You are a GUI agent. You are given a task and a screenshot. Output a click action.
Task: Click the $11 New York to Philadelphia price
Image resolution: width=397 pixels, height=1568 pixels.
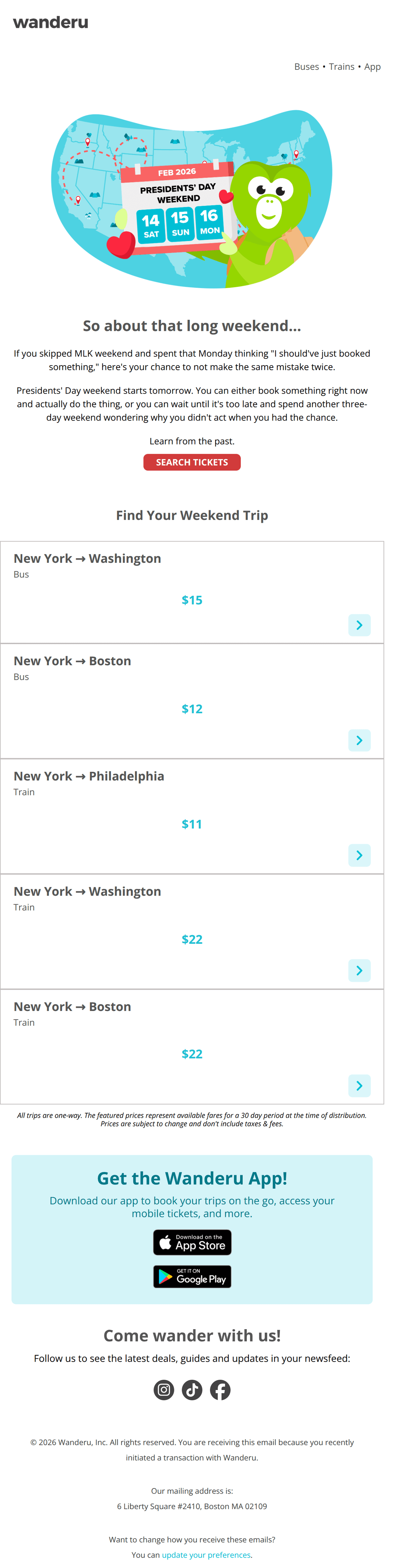click(x=192, y=824)
